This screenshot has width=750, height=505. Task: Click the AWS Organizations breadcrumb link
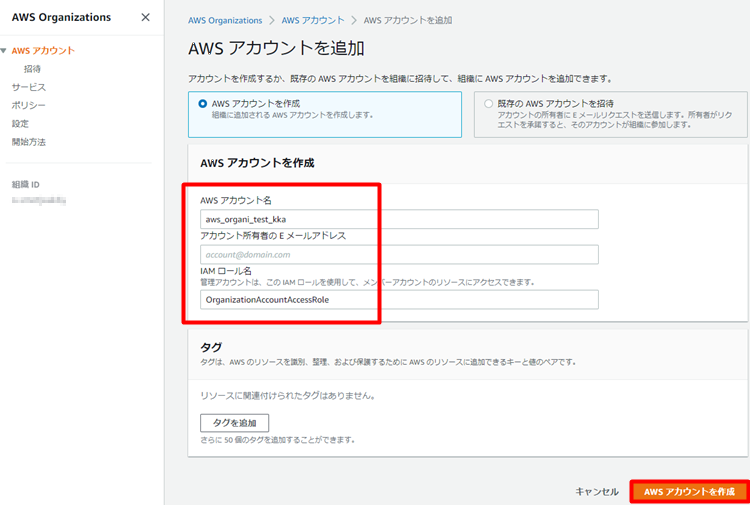[225, 20]
